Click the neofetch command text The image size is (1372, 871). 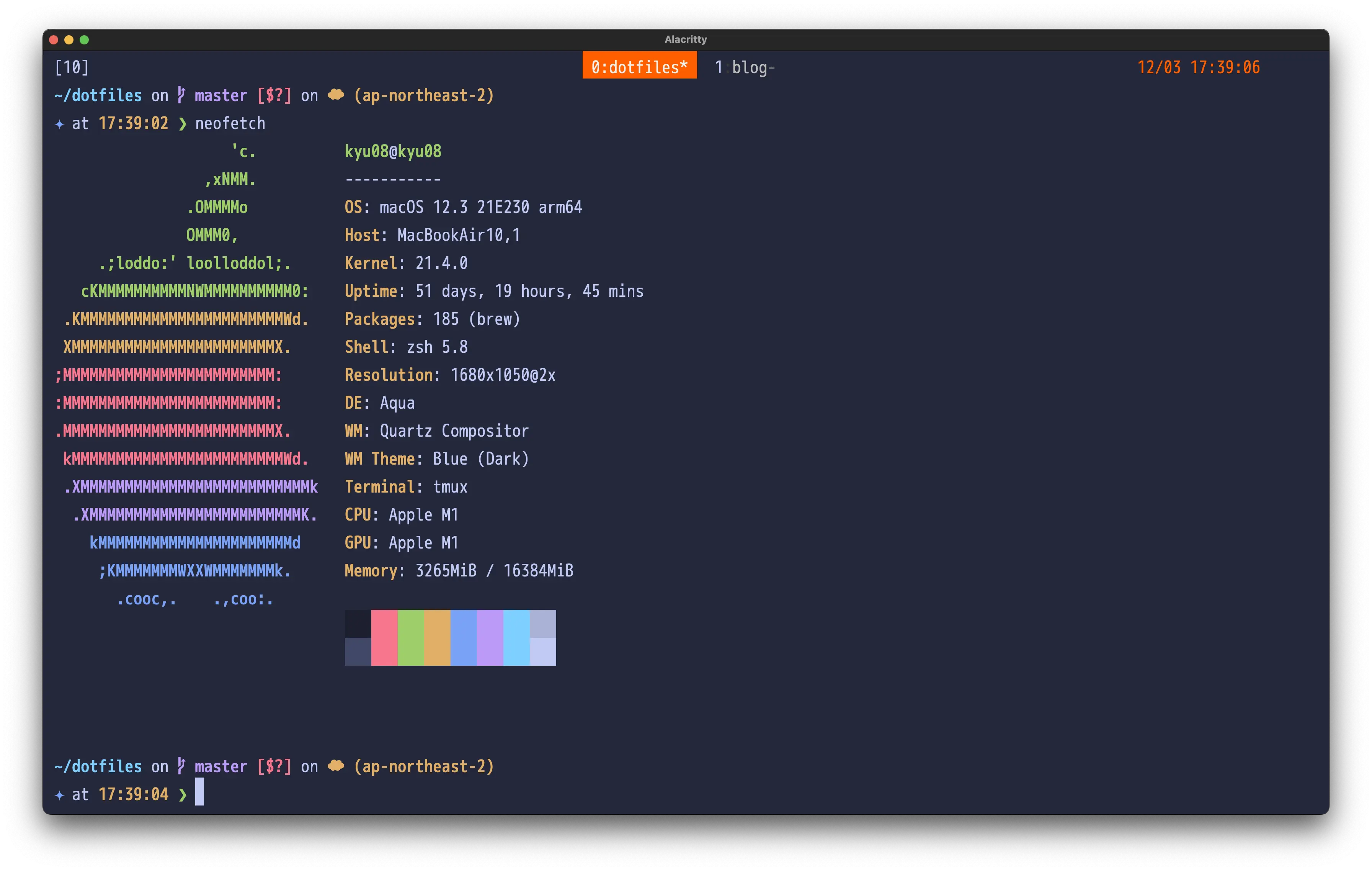pos(230,124)
